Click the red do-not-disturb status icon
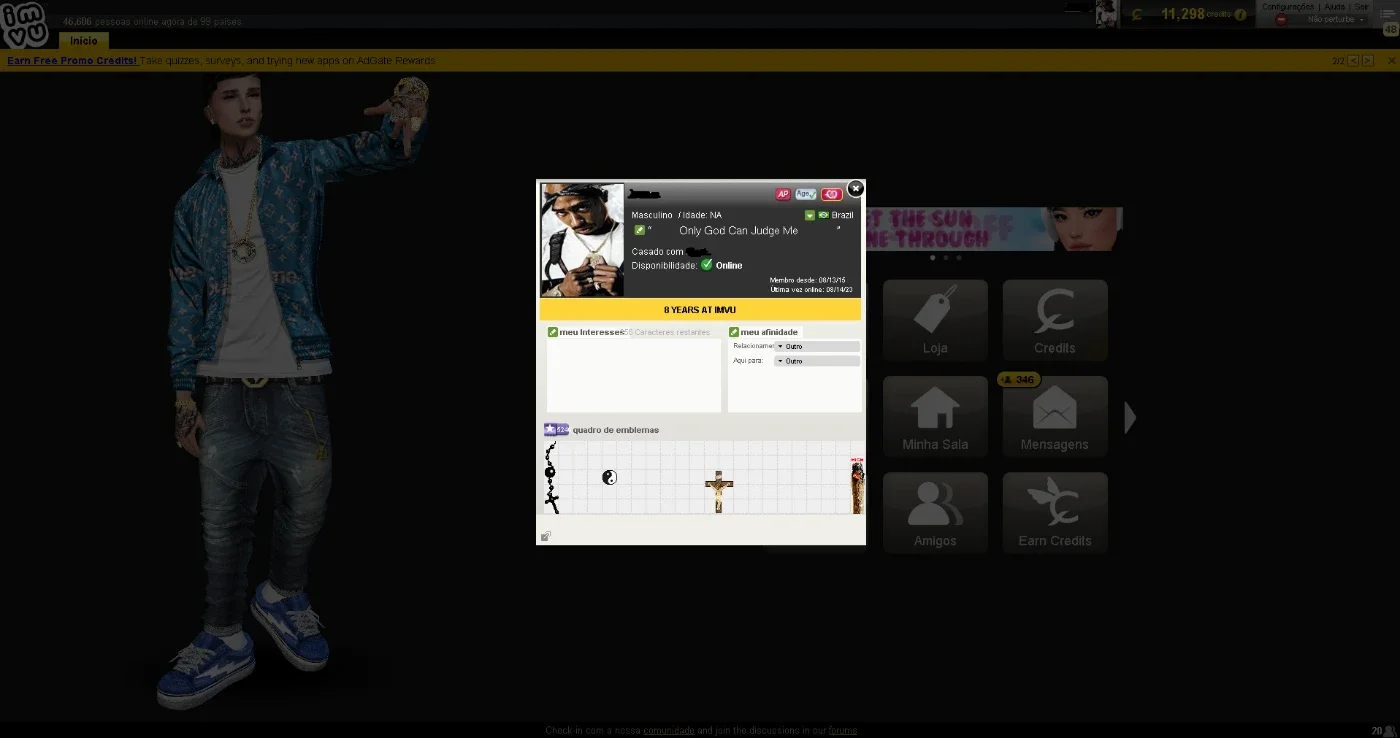Screen dimensions: 1400x738 click(x=1281, y=20)
